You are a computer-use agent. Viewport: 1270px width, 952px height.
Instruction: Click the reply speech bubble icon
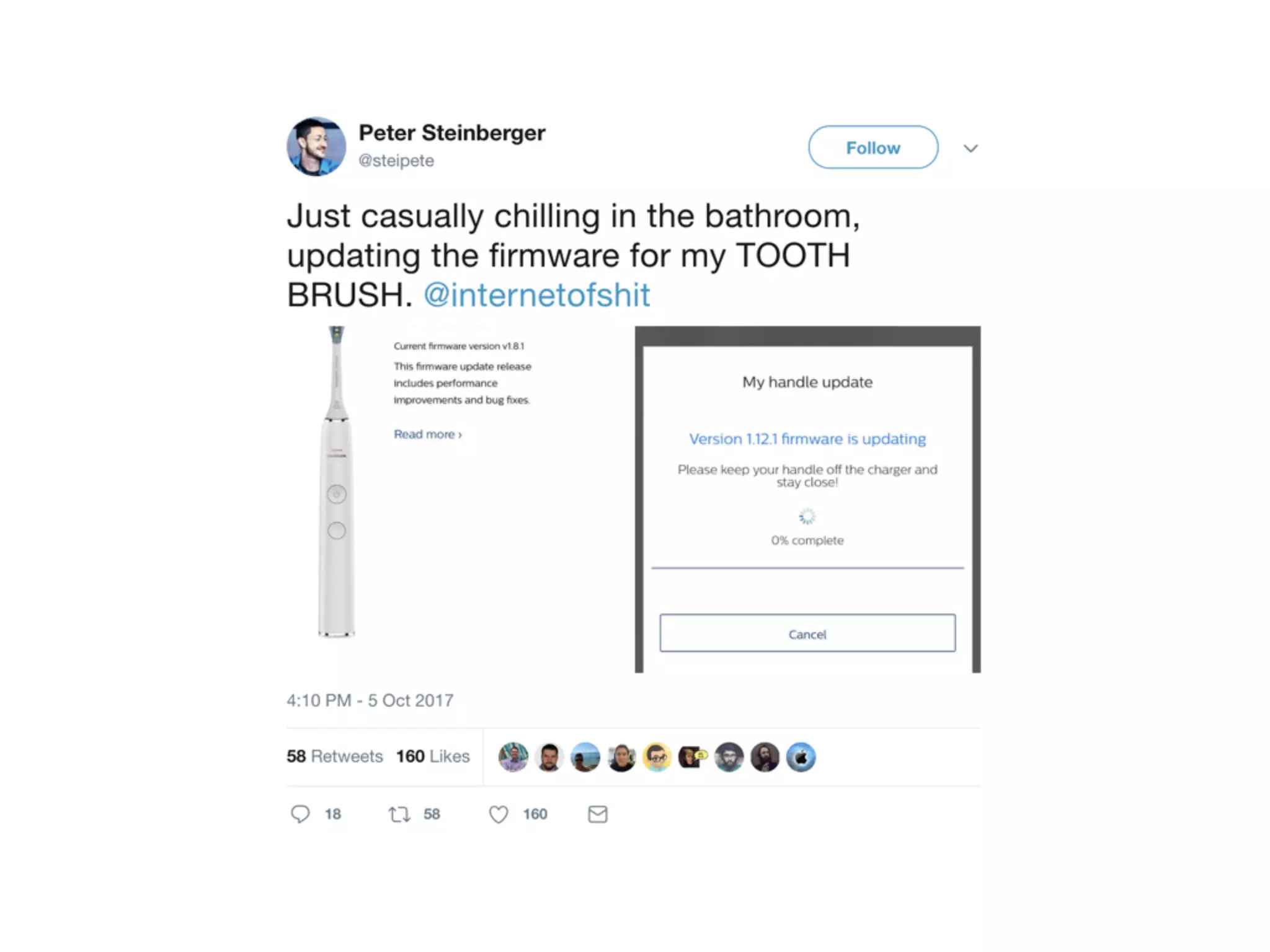coord(300,814)
